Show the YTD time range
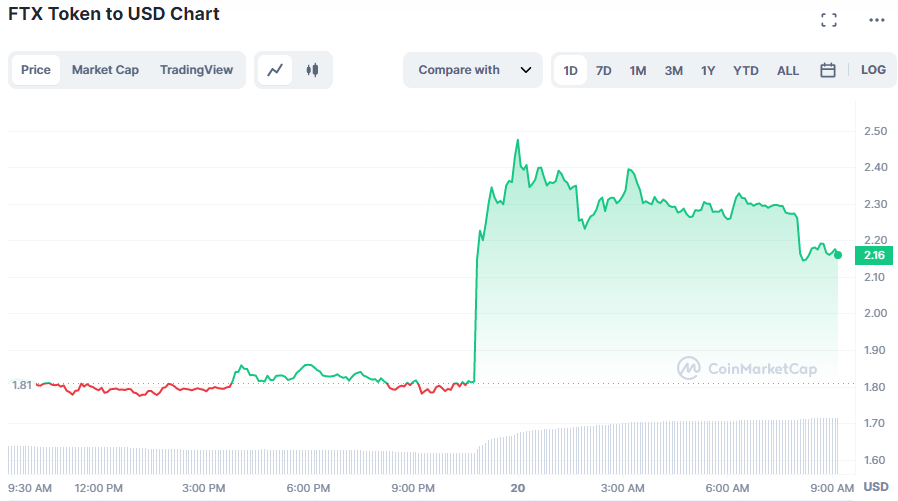Viewport: 898px width, 501px height. 746,70
